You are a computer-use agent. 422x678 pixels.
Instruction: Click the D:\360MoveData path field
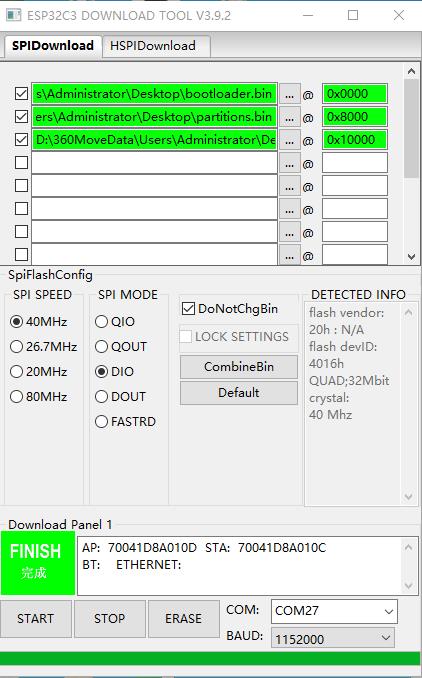(x=154, y=140)
